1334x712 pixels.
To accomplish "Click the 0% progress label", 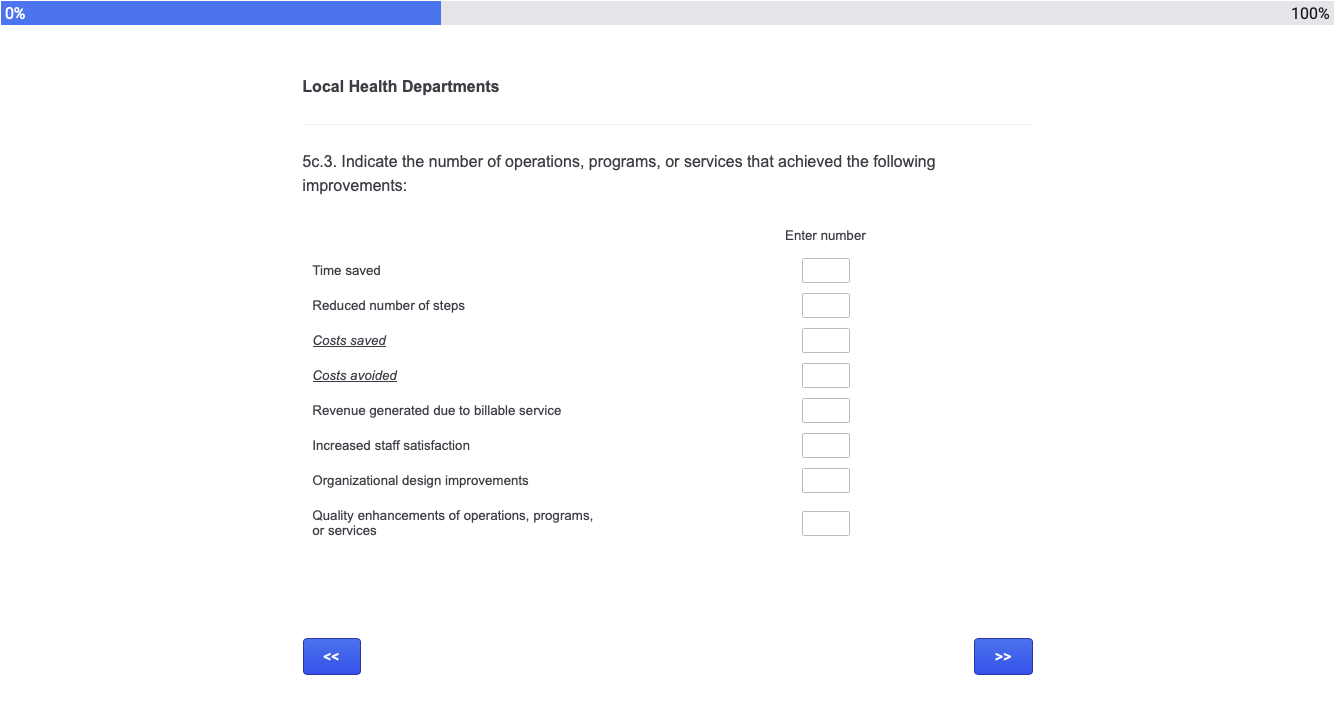I will pos(14,13).
